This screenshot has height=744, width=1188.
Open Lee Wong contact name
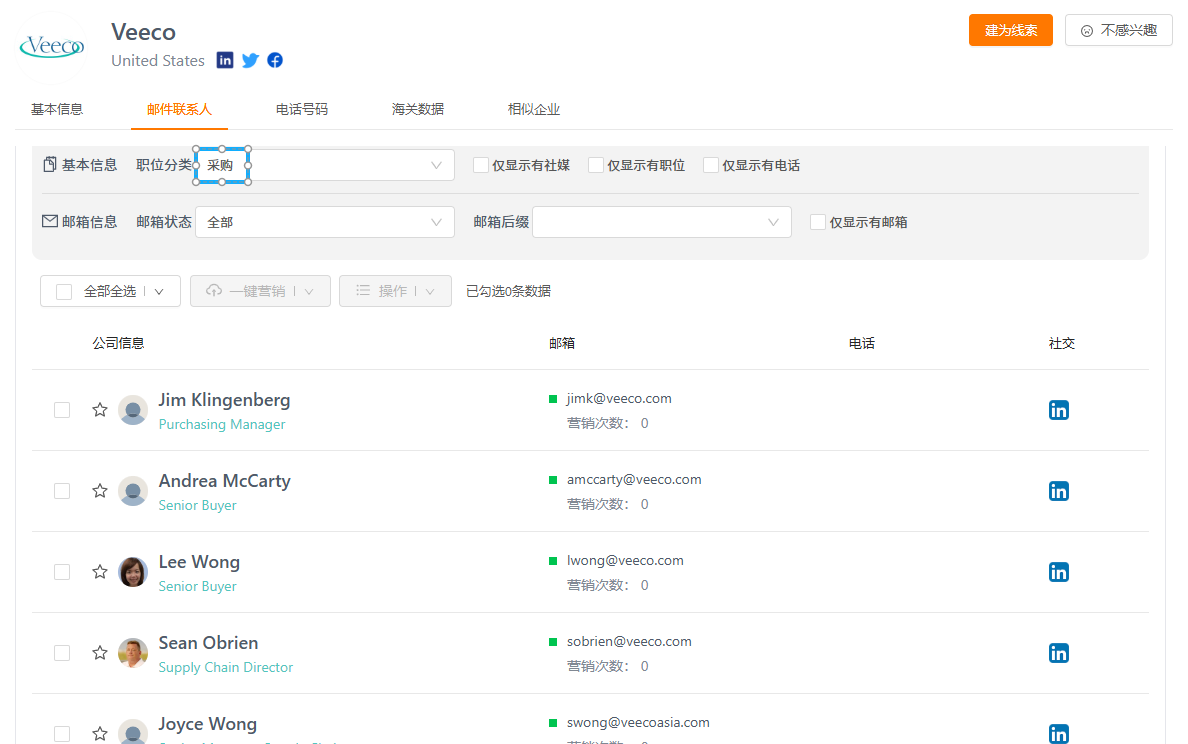pyautogui.click(x=199, y=561)
